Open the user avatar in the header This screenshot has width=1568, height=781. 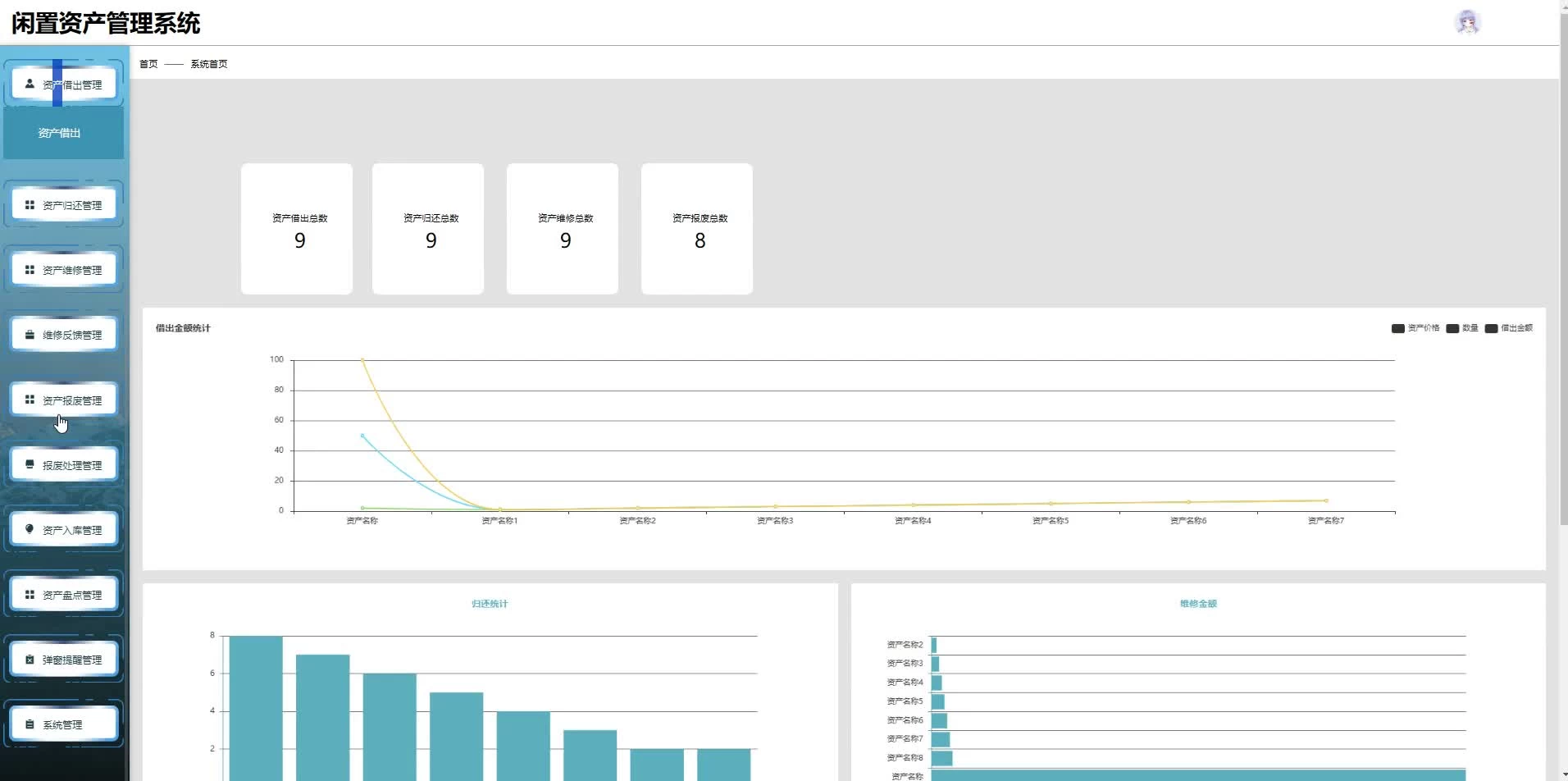tap(1466, 22)
